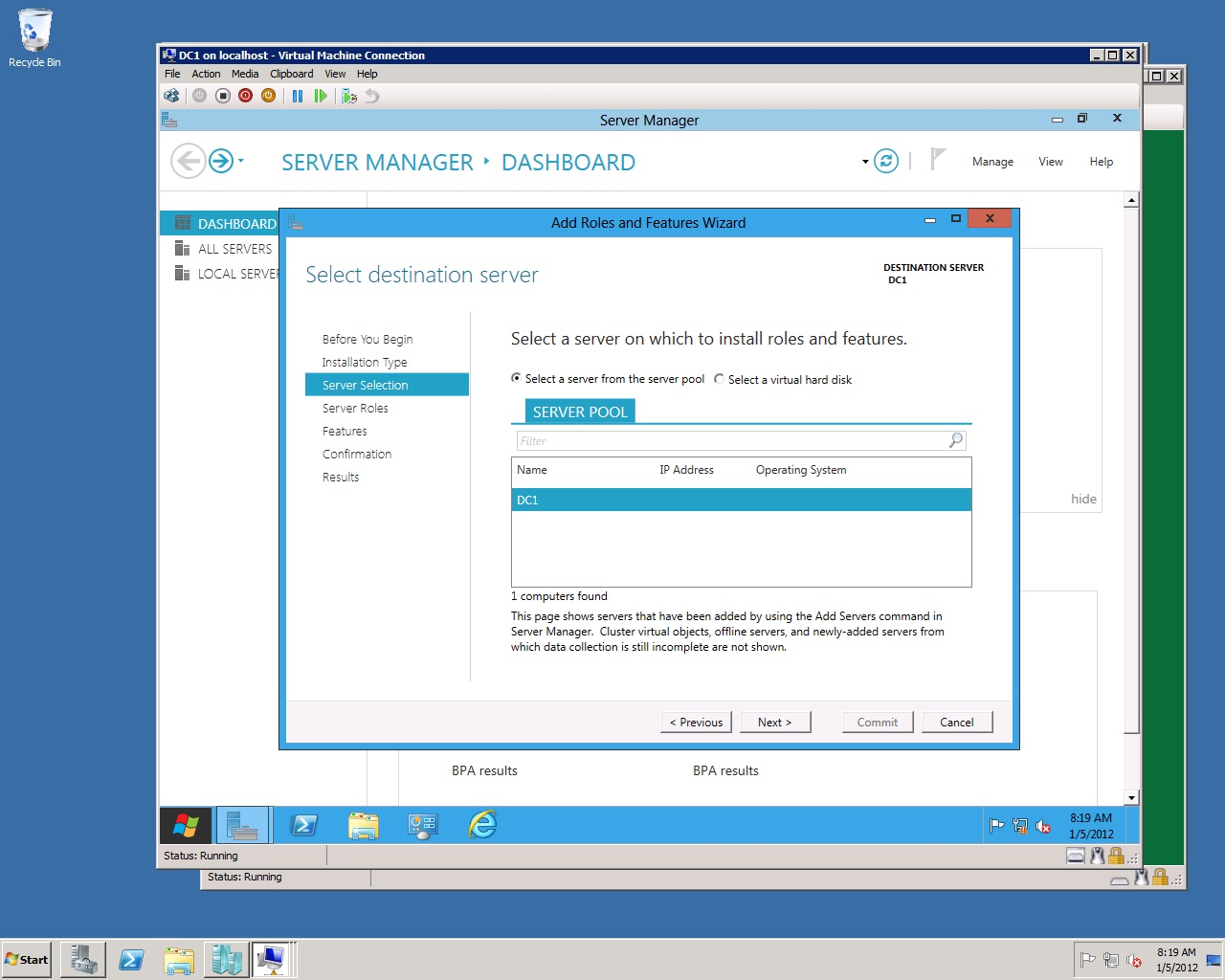Select Dashboard in Server Manager sidebar
1225x980 pixels.
pyautogui.click(x=219, y=224)
